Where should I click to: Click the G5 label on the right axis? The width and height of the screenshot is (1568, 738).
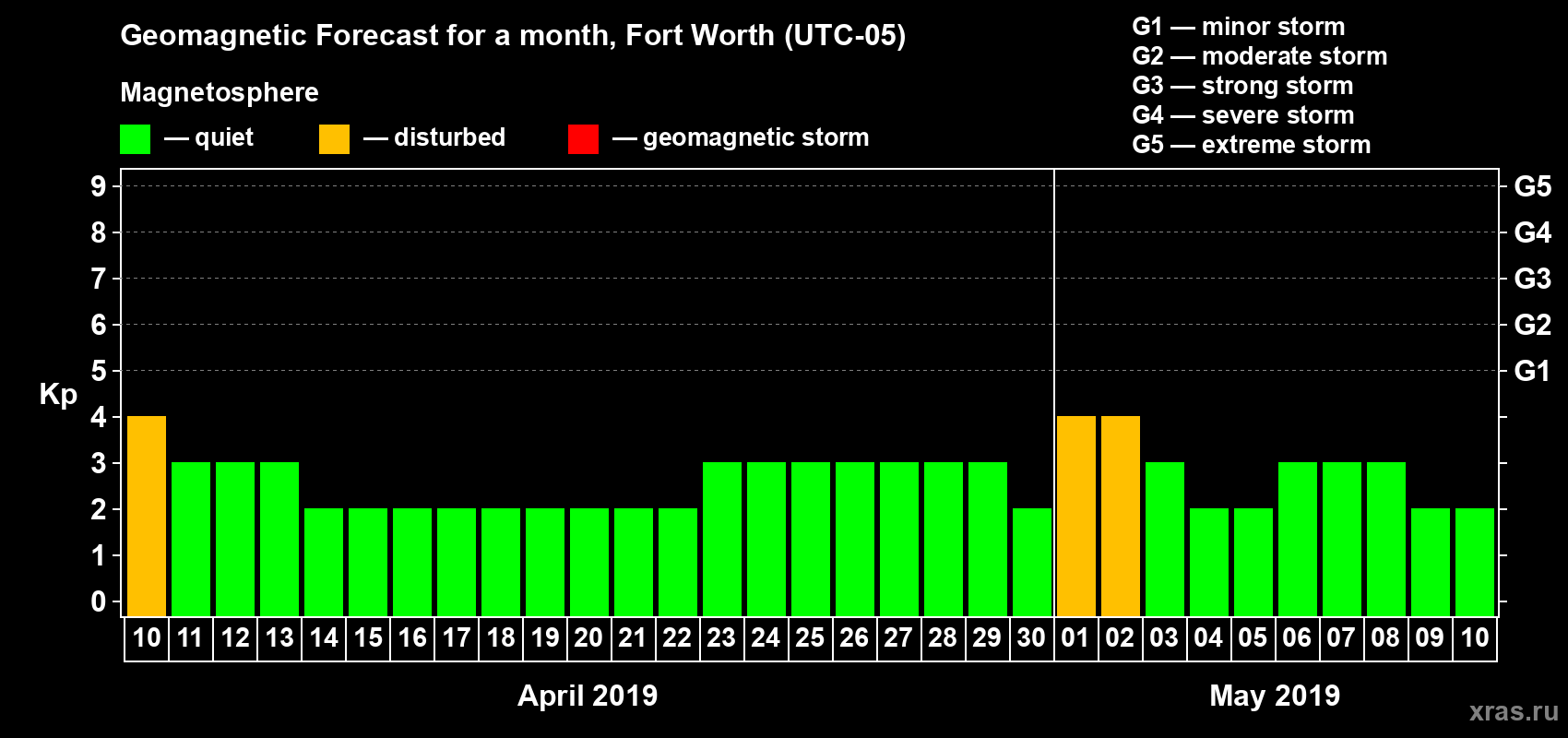tap(1532, 186)
